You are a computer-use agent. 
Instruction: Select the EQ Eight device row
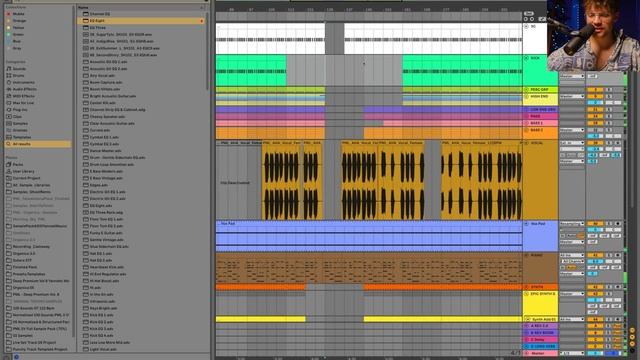point(142,21)
